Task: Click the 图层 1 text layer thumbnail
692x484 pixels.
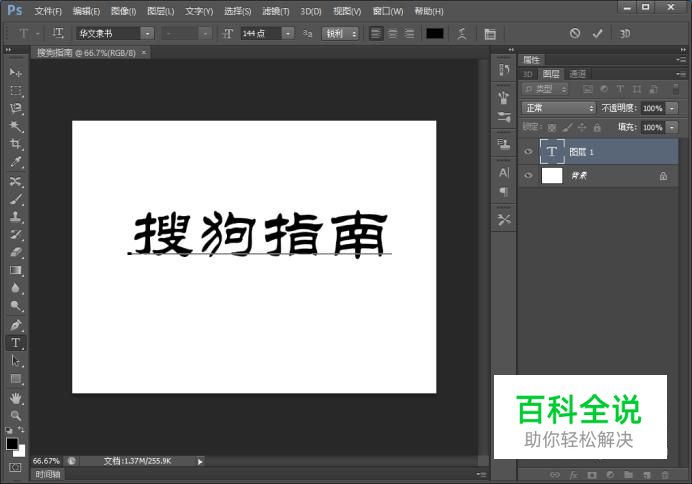Action: pyautogui.click(x=552, y=151)
